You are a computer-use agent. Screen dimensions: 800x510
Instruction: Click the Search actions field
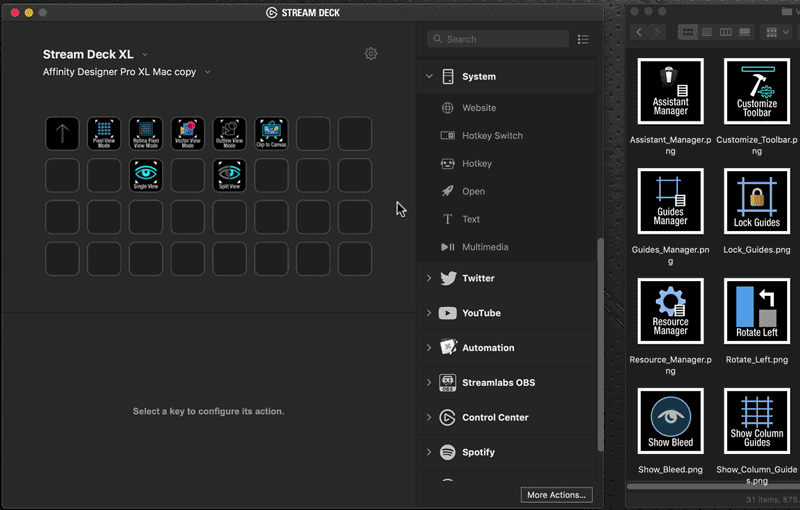[x=498, y=39]
